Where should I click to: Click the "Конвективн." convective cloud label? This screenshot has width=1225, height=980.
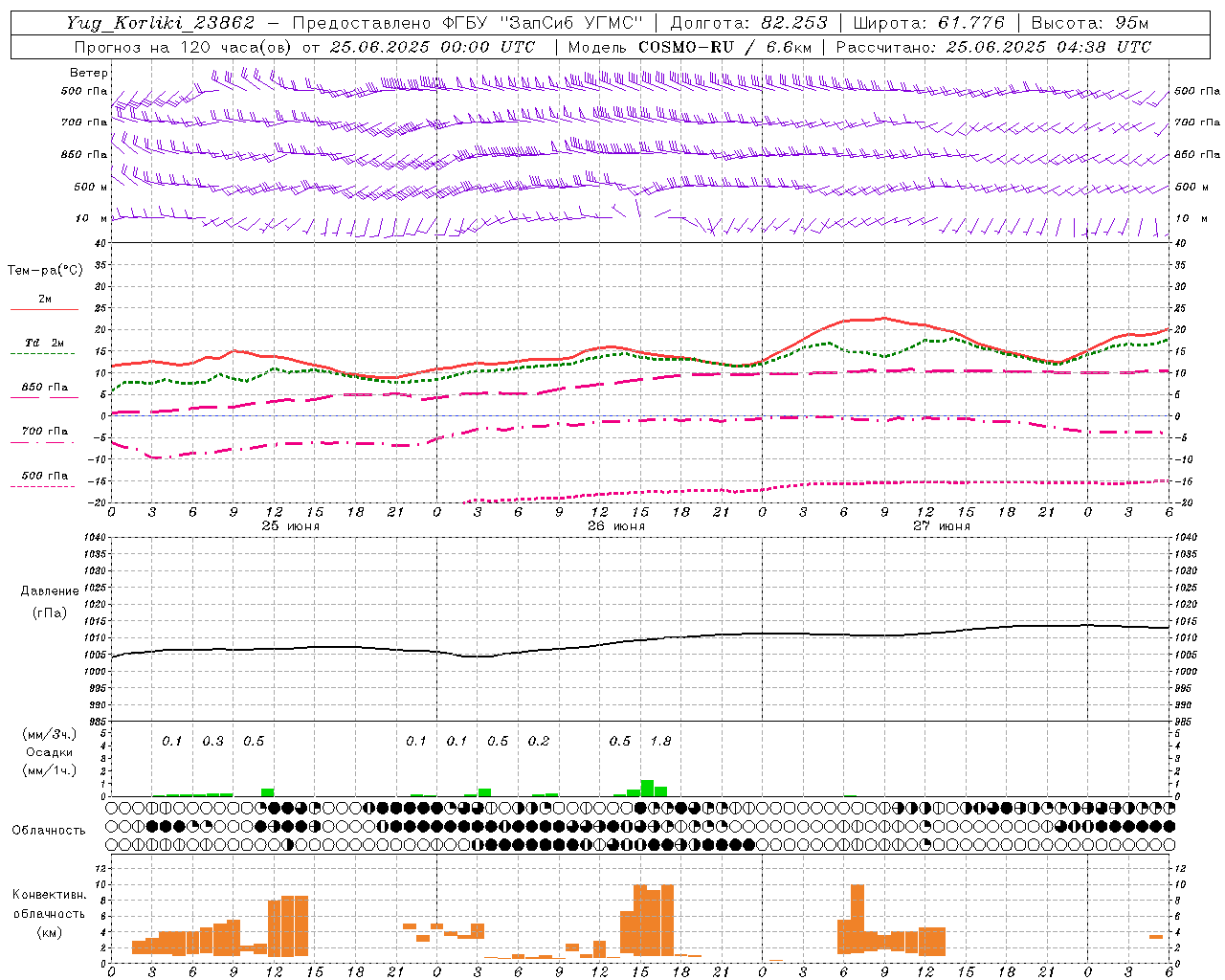pyautogui.click(x=50, y=895)
